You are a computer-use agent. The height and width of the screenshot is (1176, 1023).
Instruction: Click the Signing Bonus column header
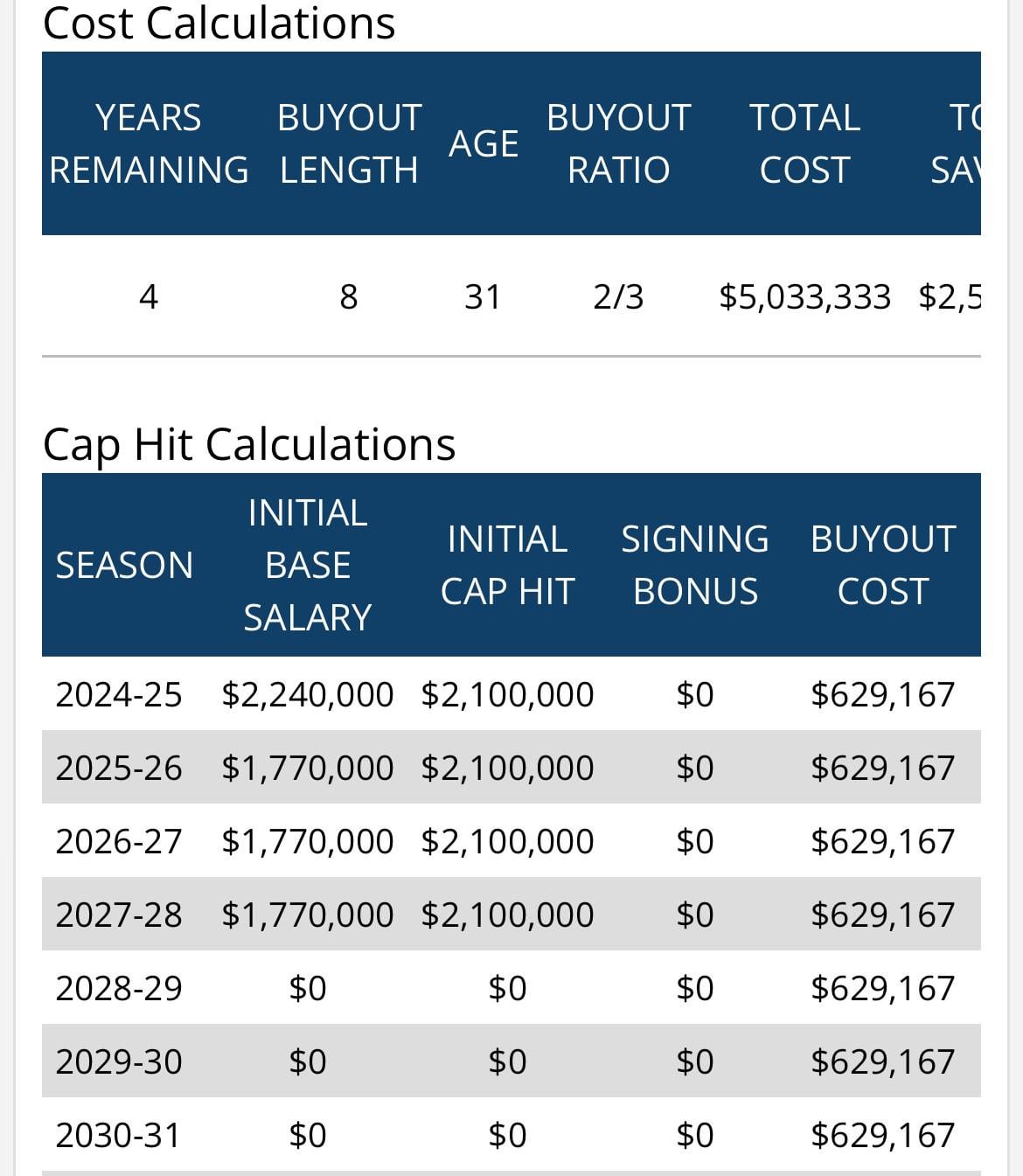click(x=695, y=565)
